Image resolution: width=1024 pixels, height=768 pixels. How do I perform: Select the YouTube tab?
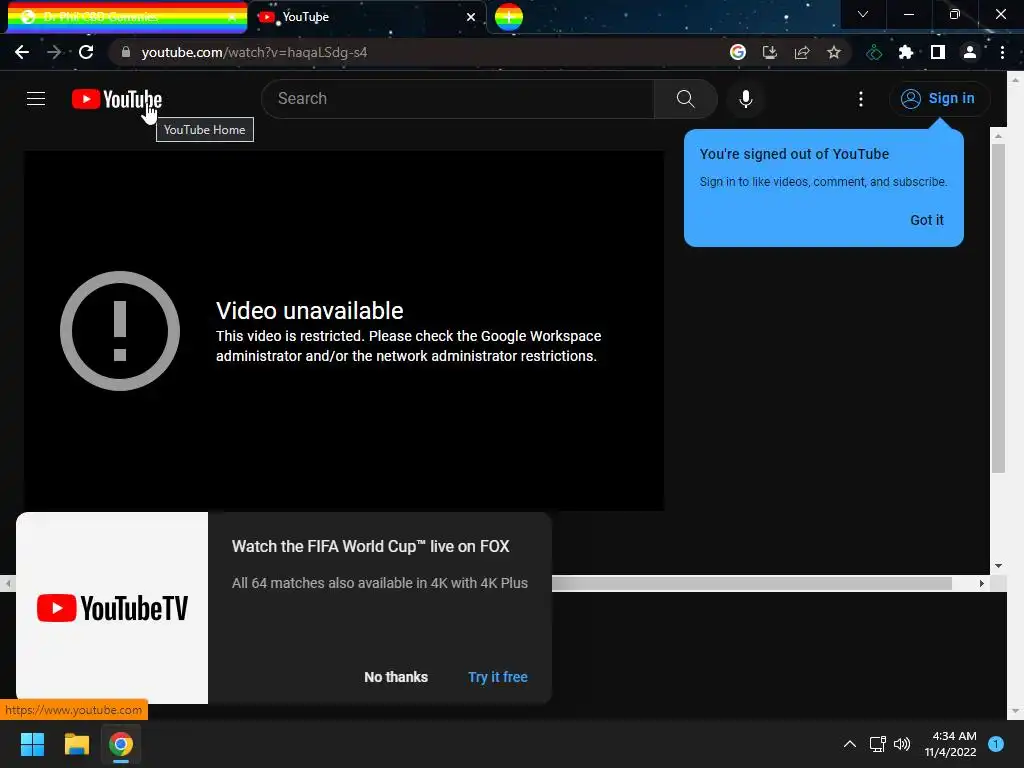coord(368,17)
